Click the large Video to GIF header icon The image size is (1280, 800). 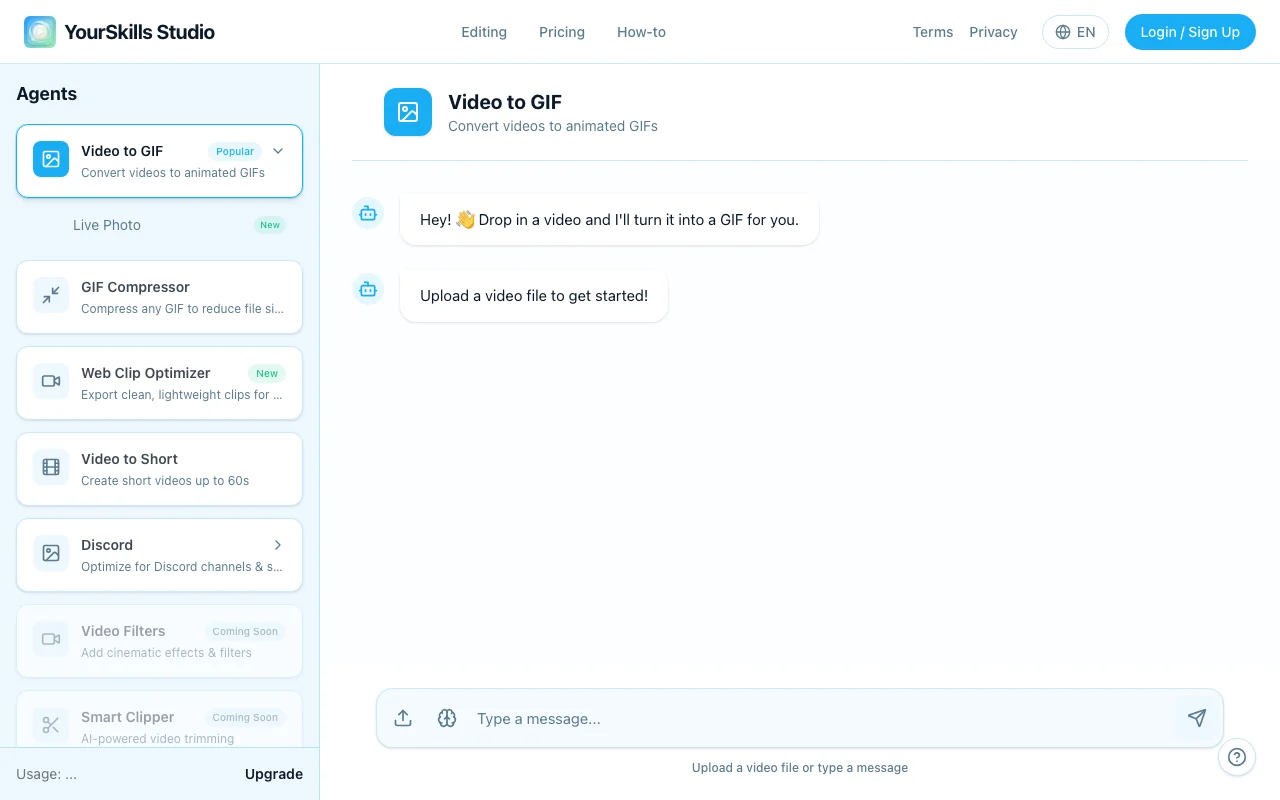tap(408, 112)
